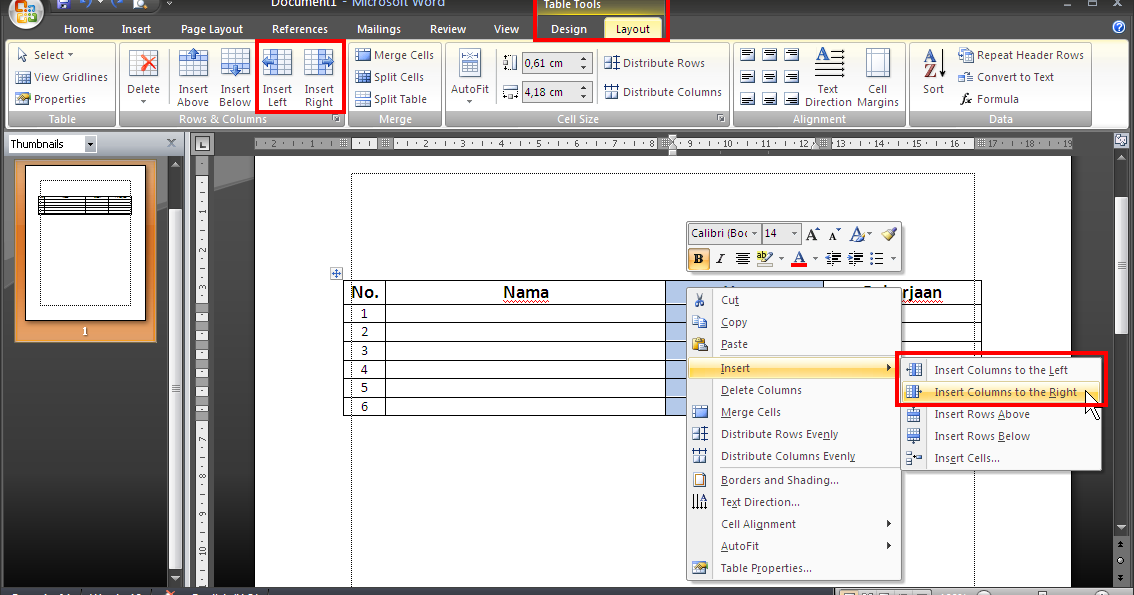Toggle View Gridlines
This screenshot has height=595, width=1134.
coord(61,77)
